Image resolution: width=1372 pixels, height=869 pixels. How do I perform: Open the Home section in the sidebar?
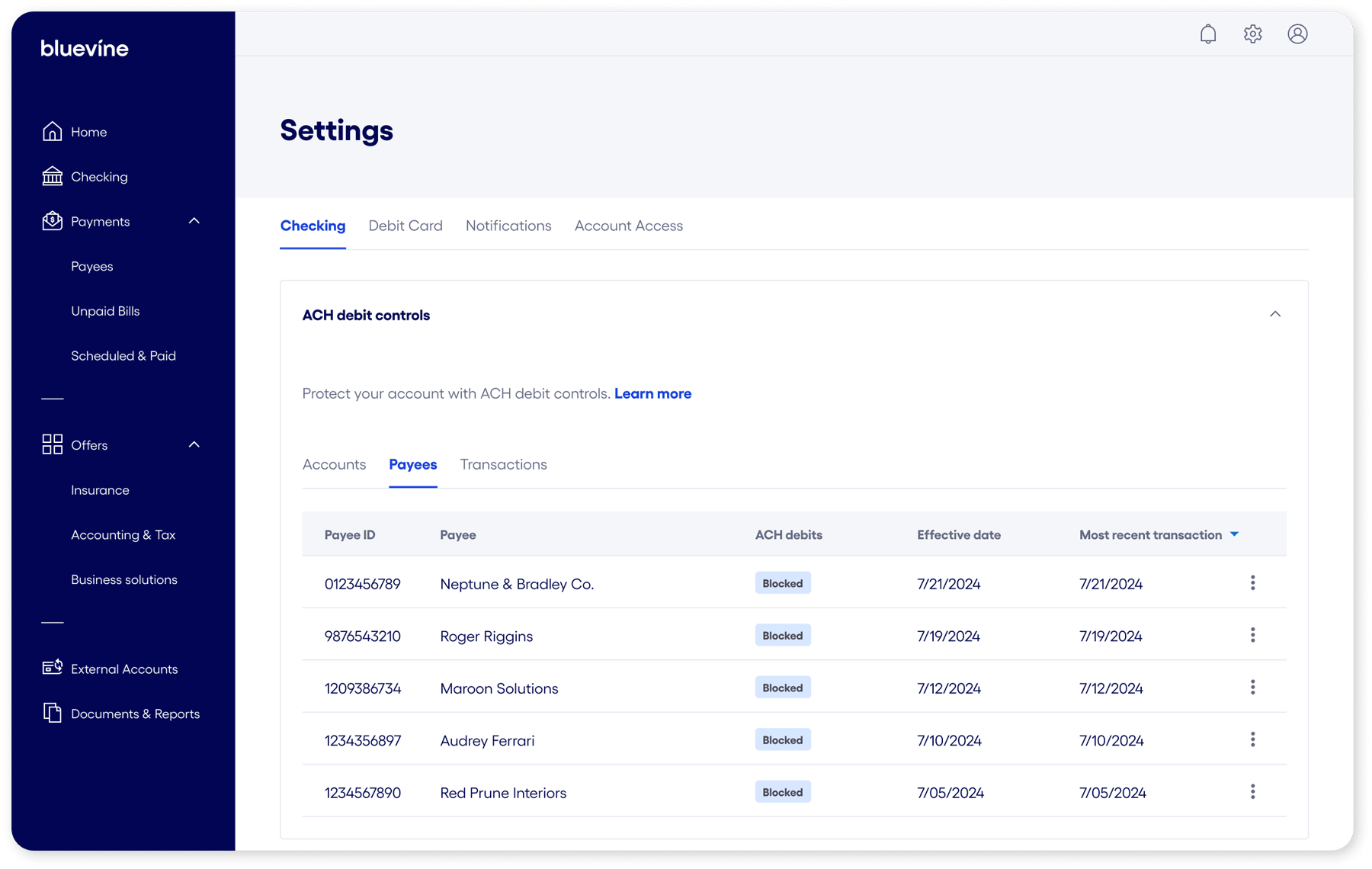[x=52, y=131]
